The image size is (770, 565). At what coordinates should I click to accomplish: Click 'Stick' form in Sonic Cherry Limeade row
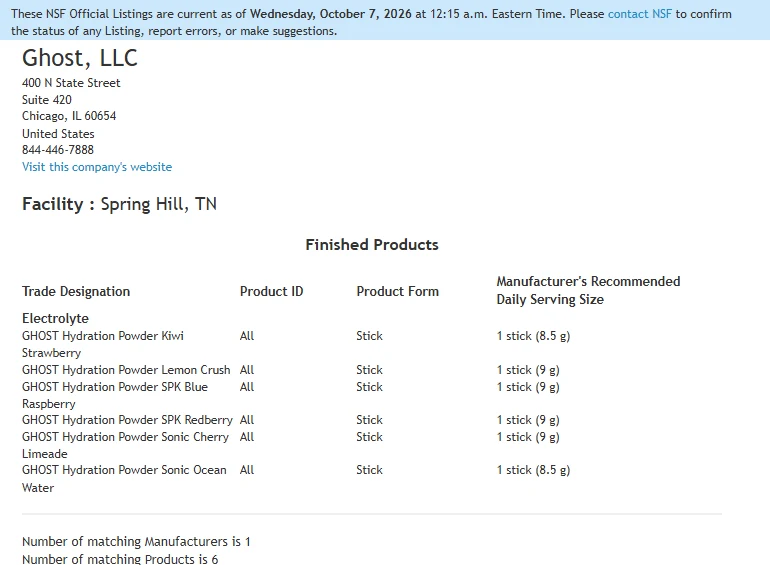tap(369, 437)
